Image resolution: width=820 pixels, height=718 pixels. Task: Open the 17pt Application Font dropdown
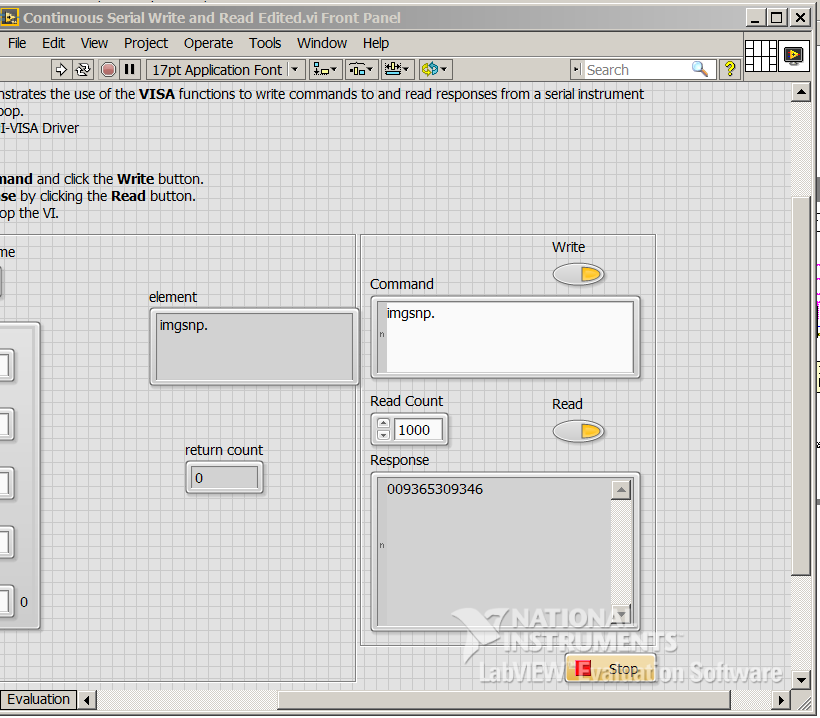[x=225, y=70]
